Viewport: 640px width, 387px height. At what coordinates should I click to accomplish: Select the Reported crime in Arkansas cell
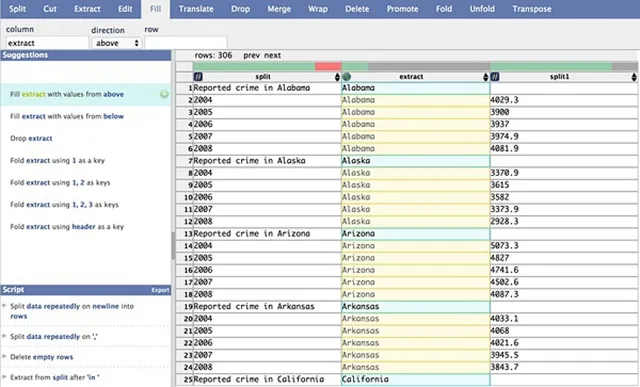coord(267,307)
